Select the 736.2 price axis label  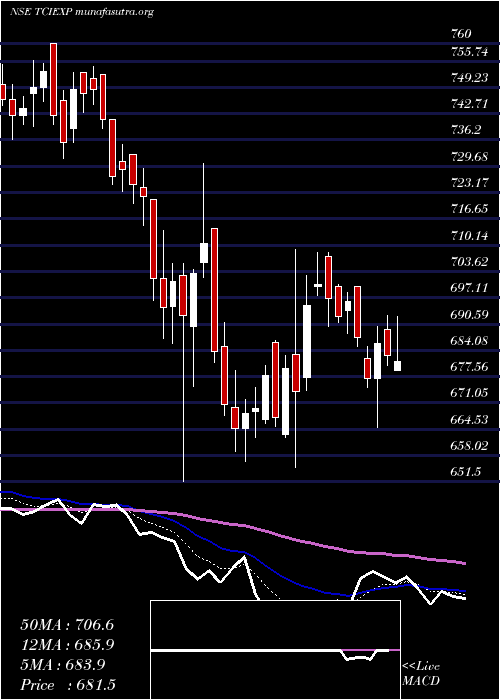coord(466,130)
